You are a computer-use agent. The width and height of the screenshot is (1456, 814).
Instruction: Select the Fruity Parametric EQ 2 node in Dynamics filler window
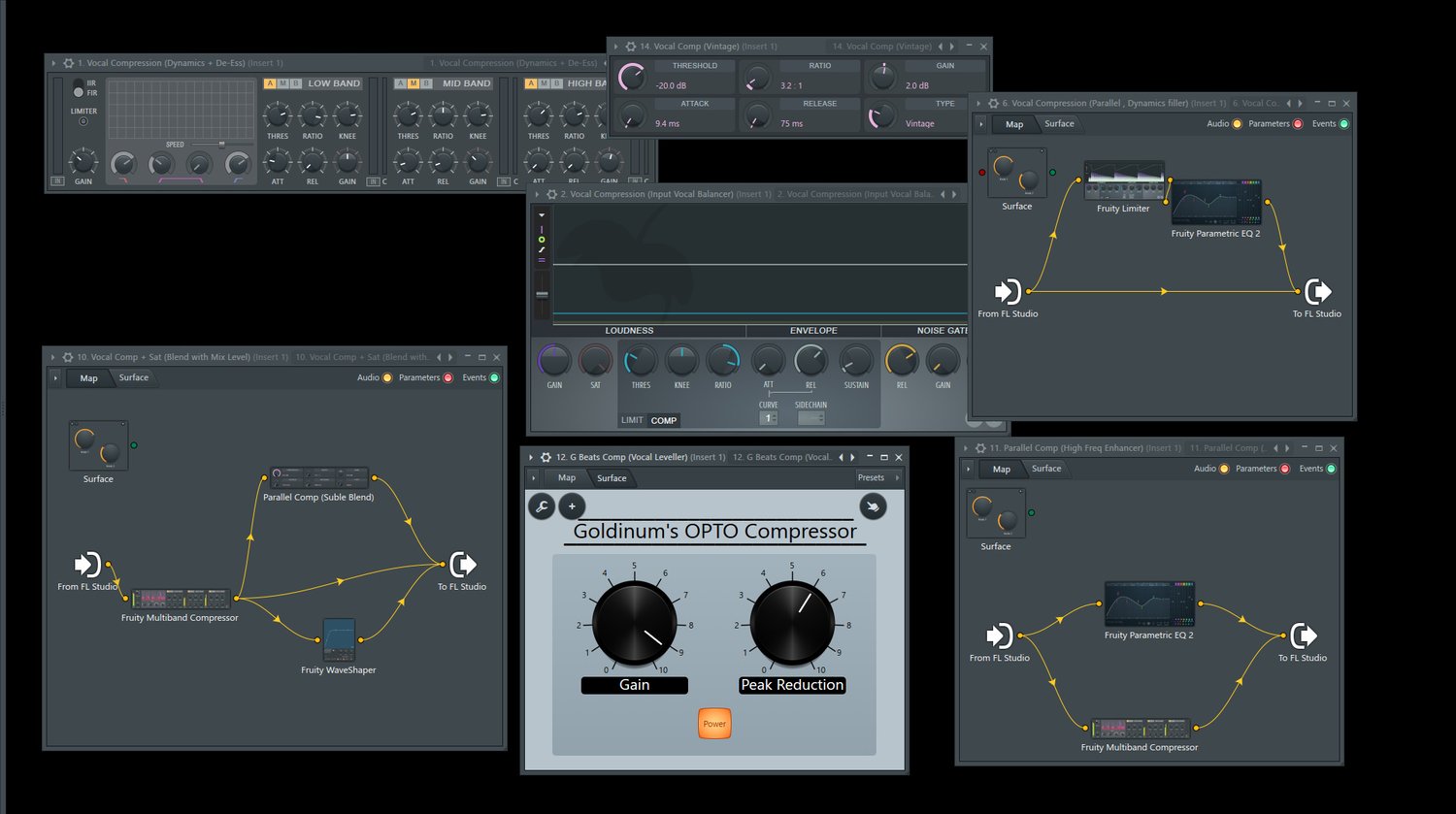point(1215,203)
